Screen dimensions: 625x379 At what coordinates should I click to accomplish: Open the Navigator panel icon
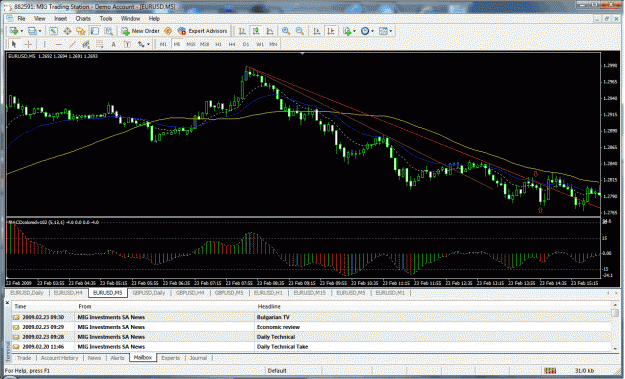(x=81, y=31)
